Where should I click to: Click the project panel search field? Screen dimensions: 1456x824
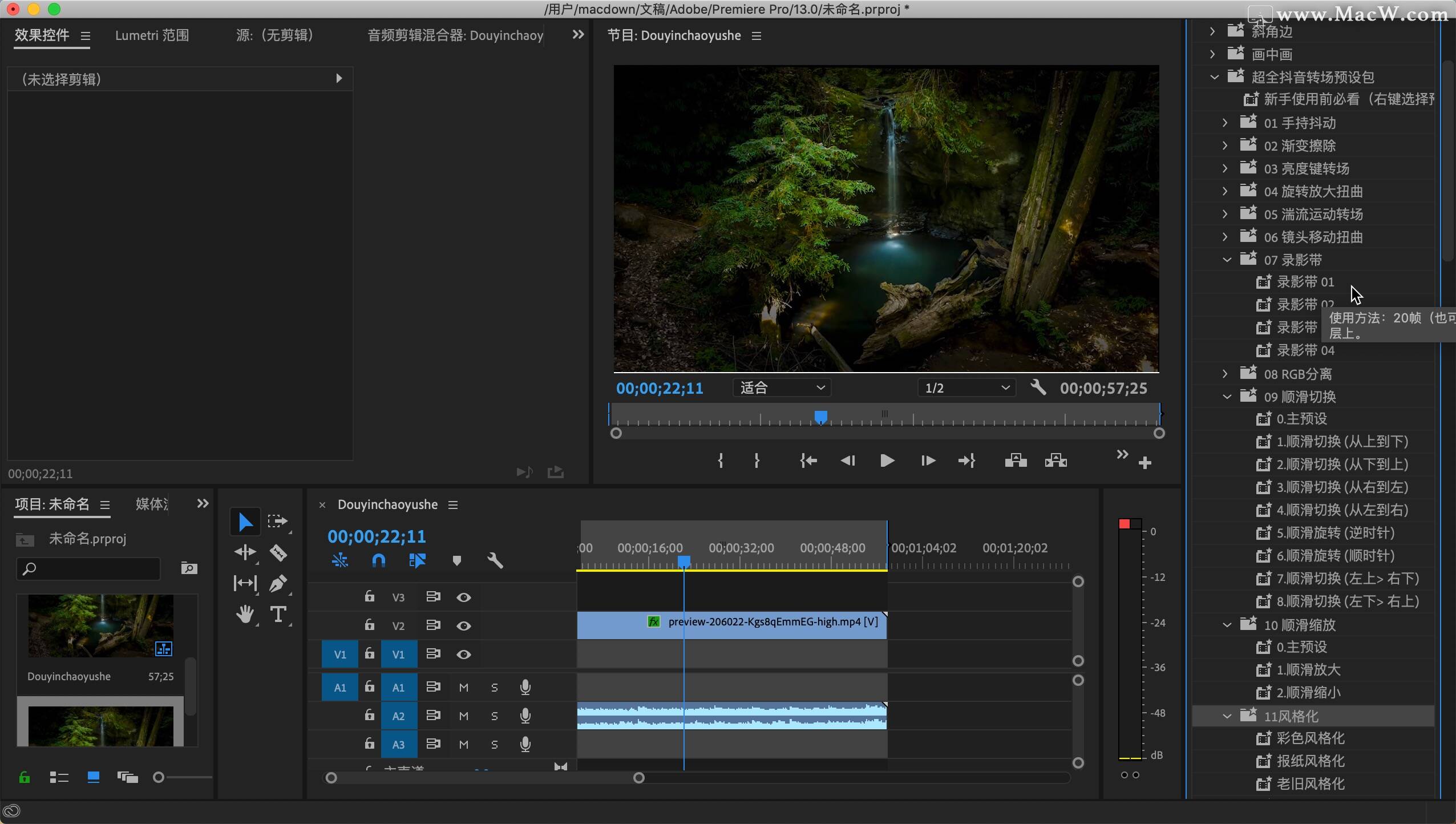tap(90, 568)
